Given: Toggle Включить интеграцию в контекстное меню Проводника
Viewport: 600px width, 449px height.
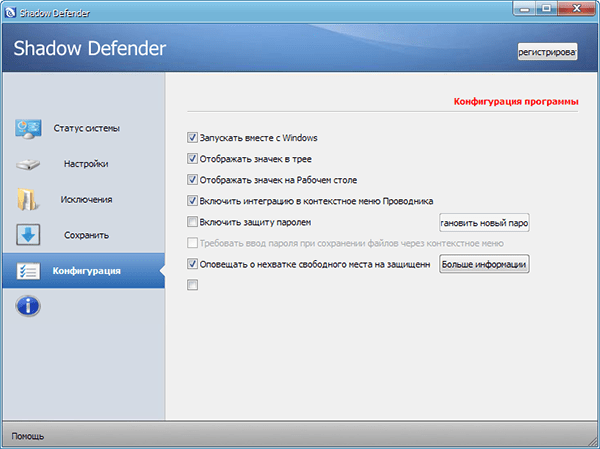Looking at the screenshot, I should click(192, 201).
